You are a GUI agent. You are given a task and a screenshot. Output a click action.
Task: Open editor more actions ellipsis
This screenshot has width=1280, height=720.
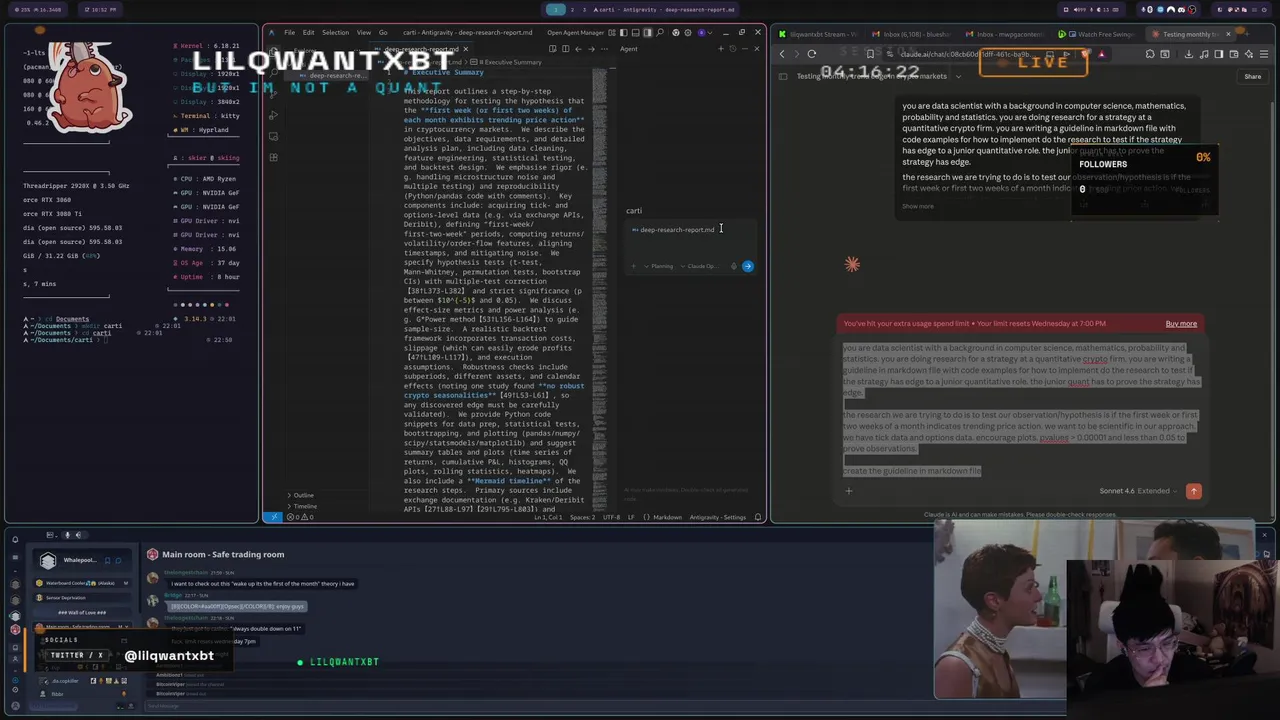604,49
